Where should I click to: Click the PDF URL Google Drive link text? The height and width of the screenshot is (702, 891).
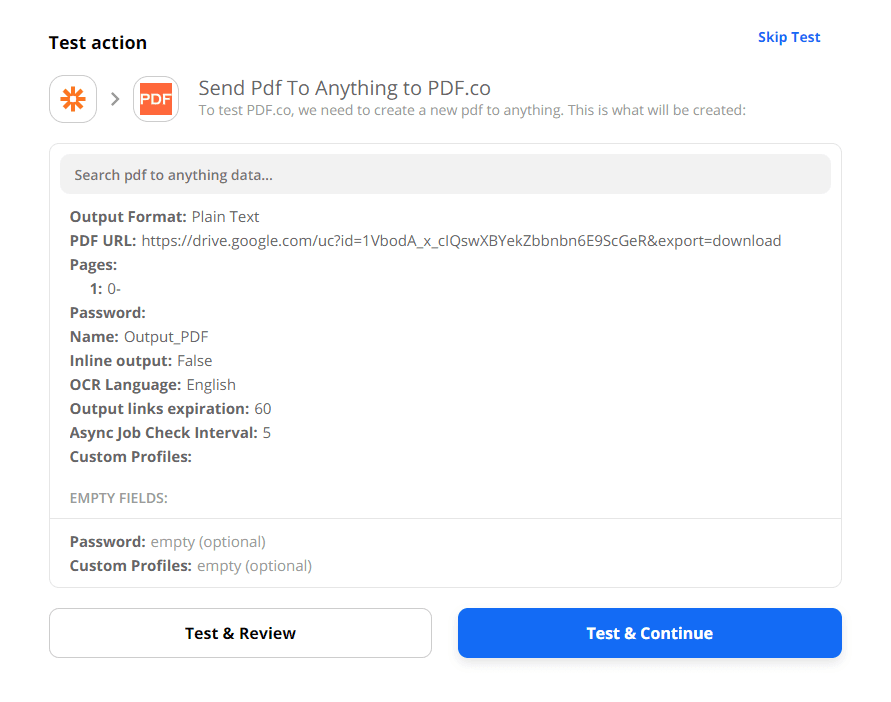461,241
